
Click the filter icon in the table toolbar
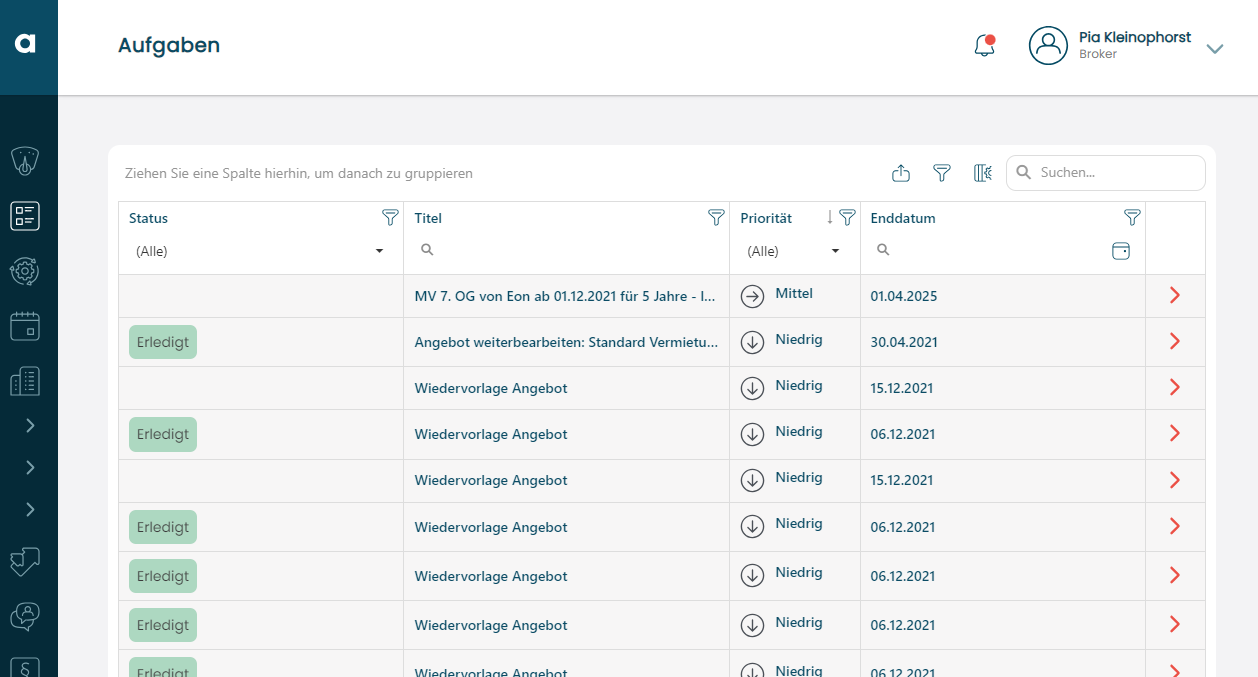942,173
